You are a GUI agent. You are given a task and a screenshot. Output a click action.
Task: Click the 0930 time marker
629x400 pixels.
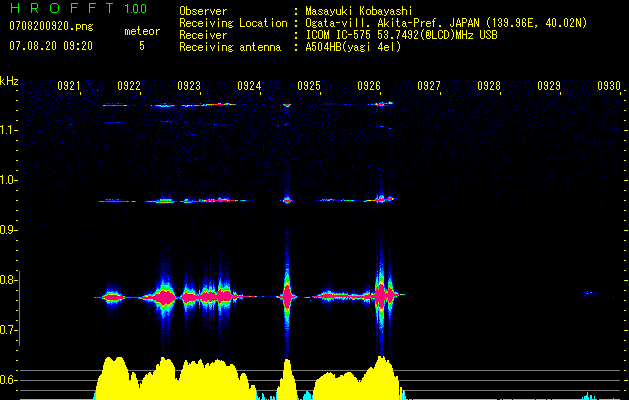tap(609, 86)
